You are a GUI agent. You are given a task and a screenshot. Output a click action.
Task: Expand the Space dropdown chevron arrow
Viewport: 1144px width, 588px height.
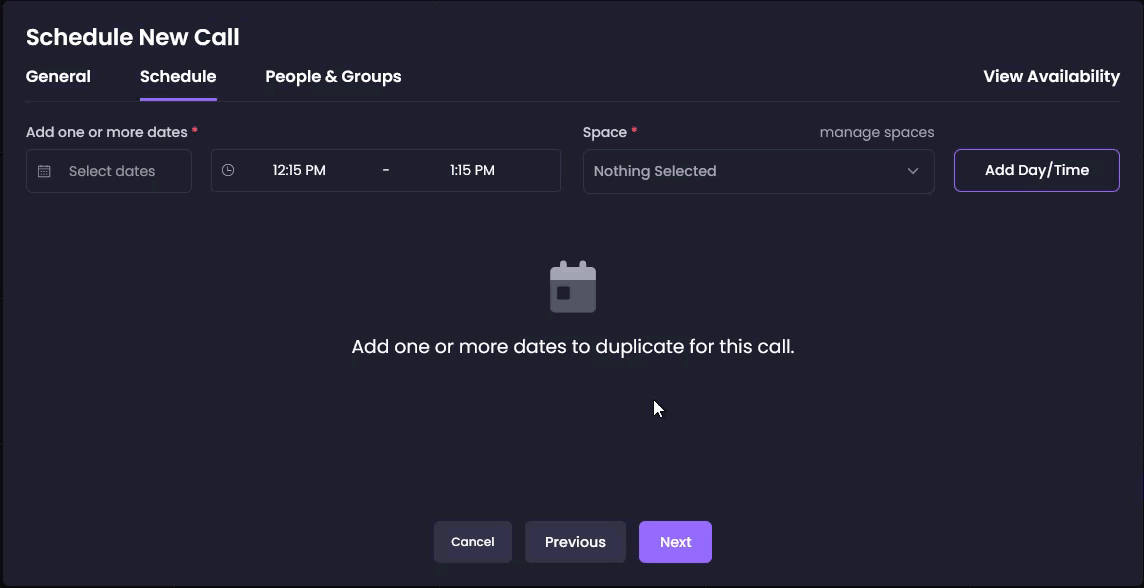pos(912,171)
